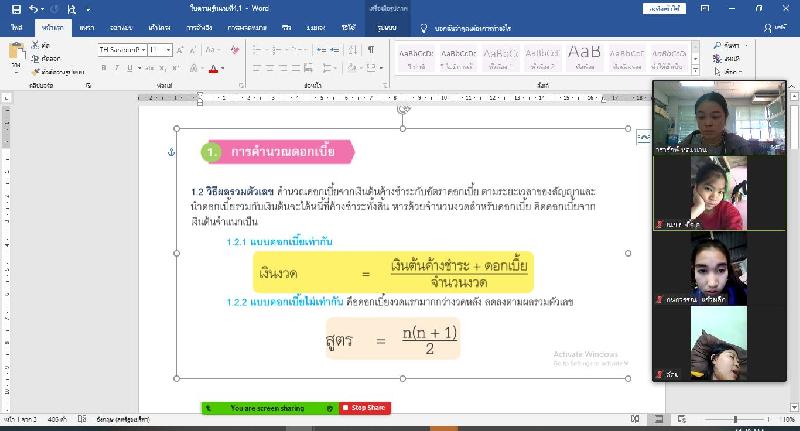Screen dimensions: 800x431
Task: Click the red Stop Share button
Action: coord(365,408)
